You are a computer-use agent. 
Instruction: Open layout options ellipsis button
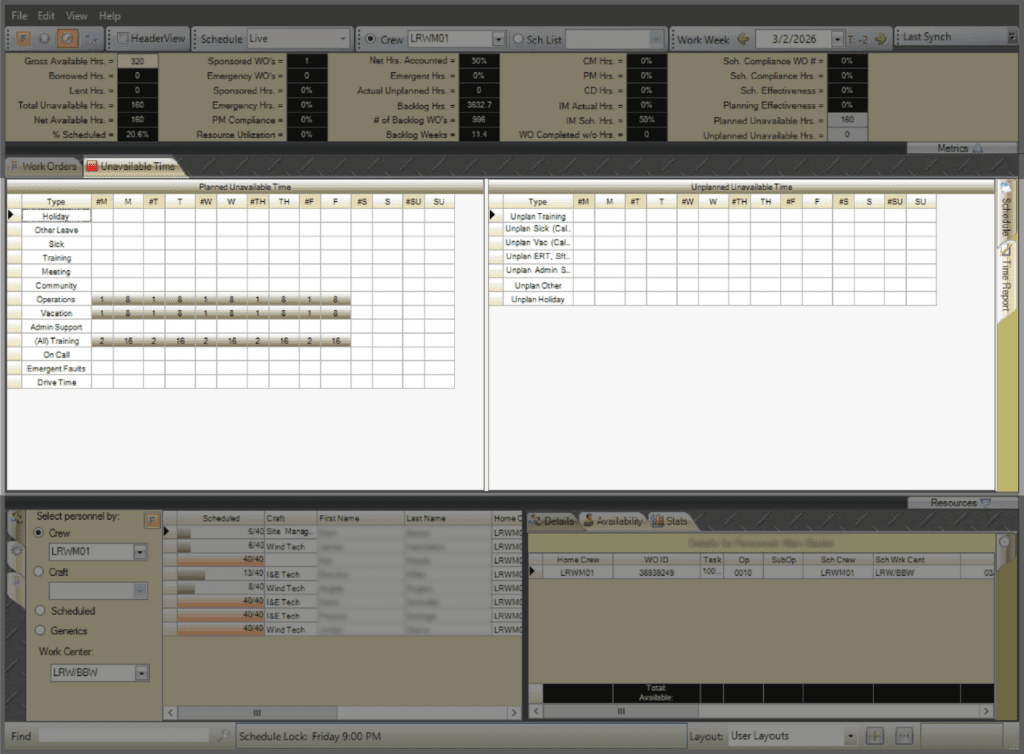coord(904,736)
